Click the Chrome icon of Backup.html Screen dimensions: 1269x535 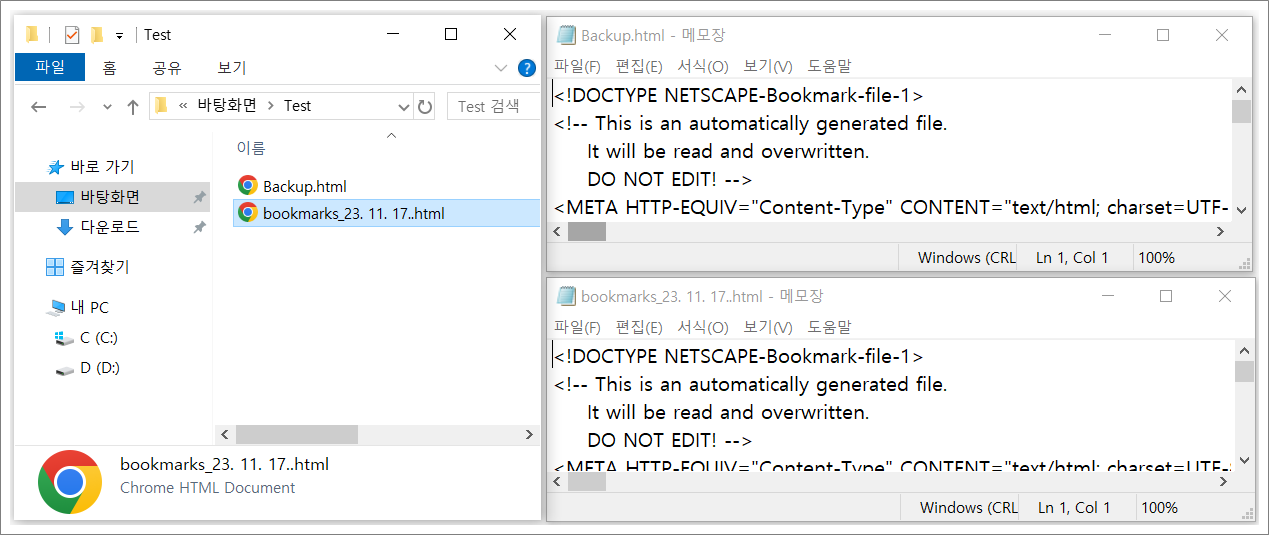click(247, 185)
